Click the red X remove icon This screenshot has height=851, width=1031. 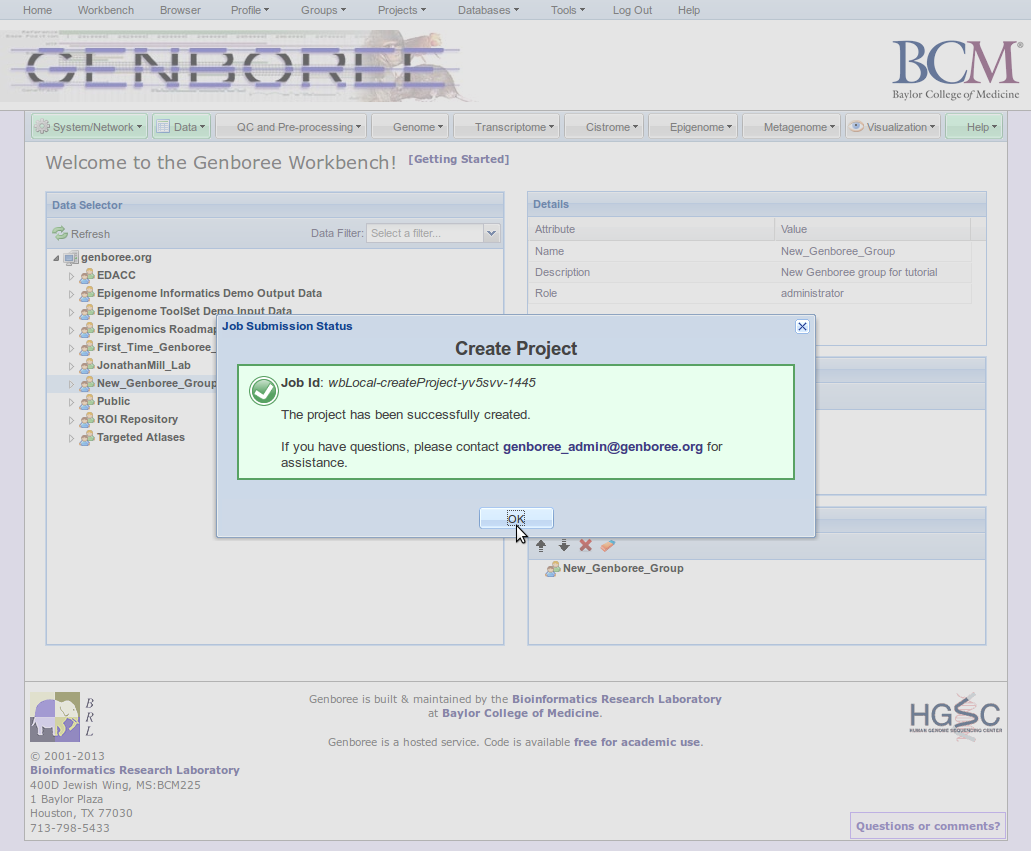point(586,545)
